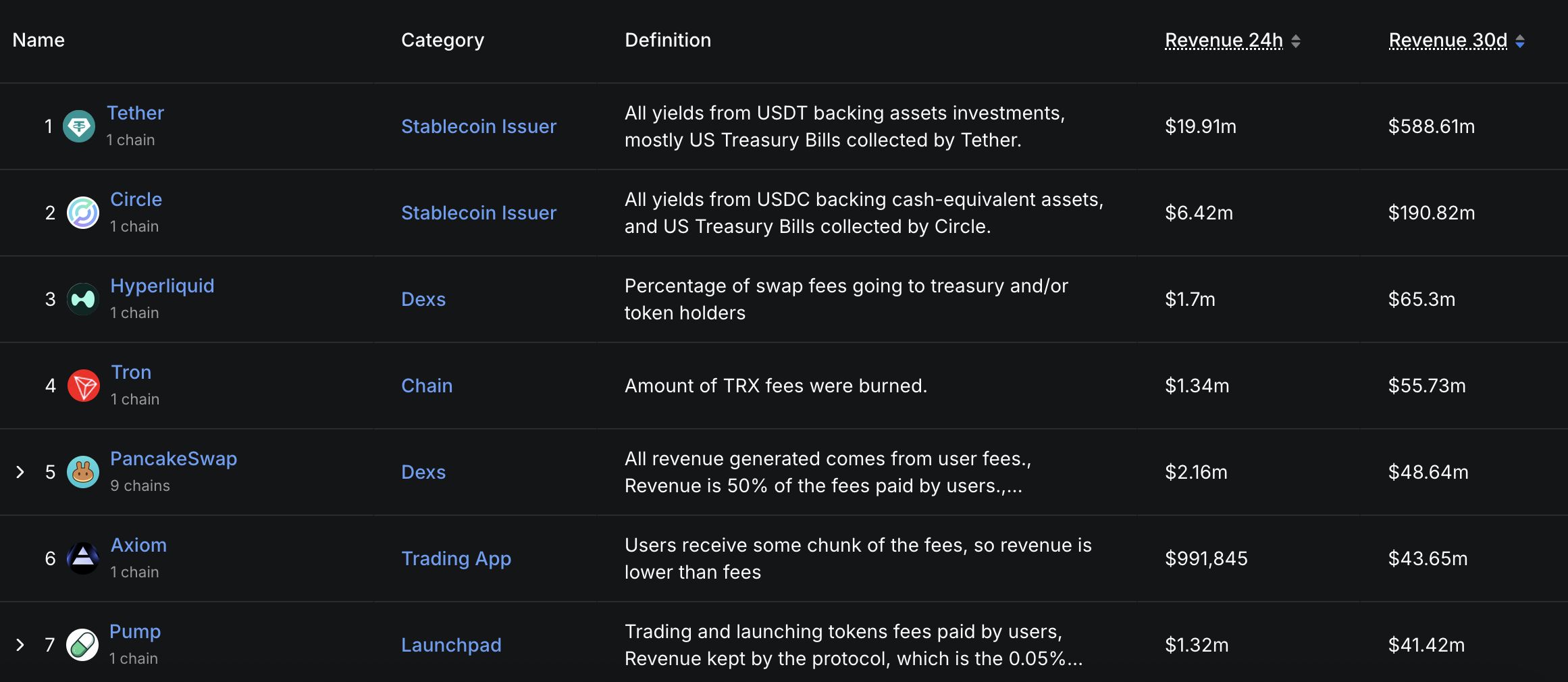Open the Hyperliquid protocol link
Viewport: 1568px width, 682px height.
tap(162, 286)
